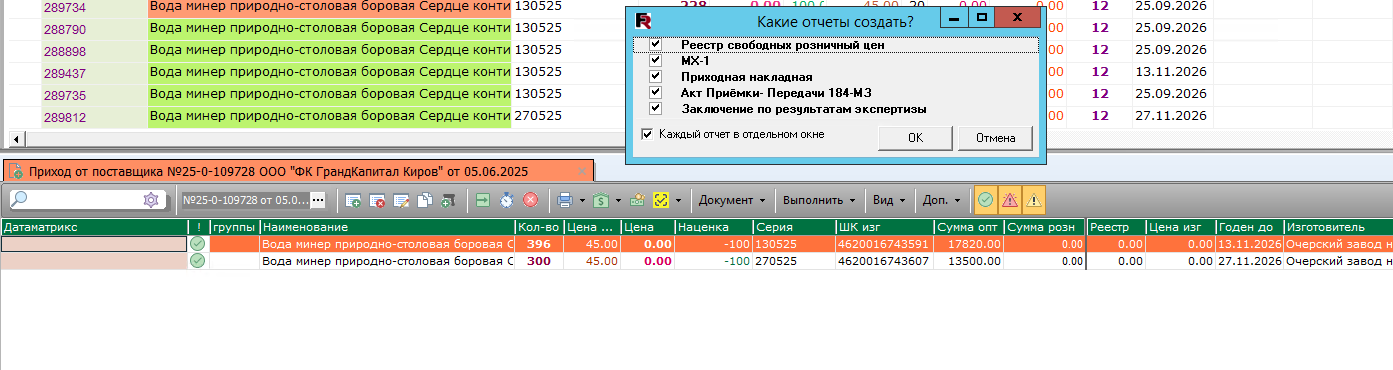Click green status check in row 270525
This screenshot has width=1393, height=370.
197,261
